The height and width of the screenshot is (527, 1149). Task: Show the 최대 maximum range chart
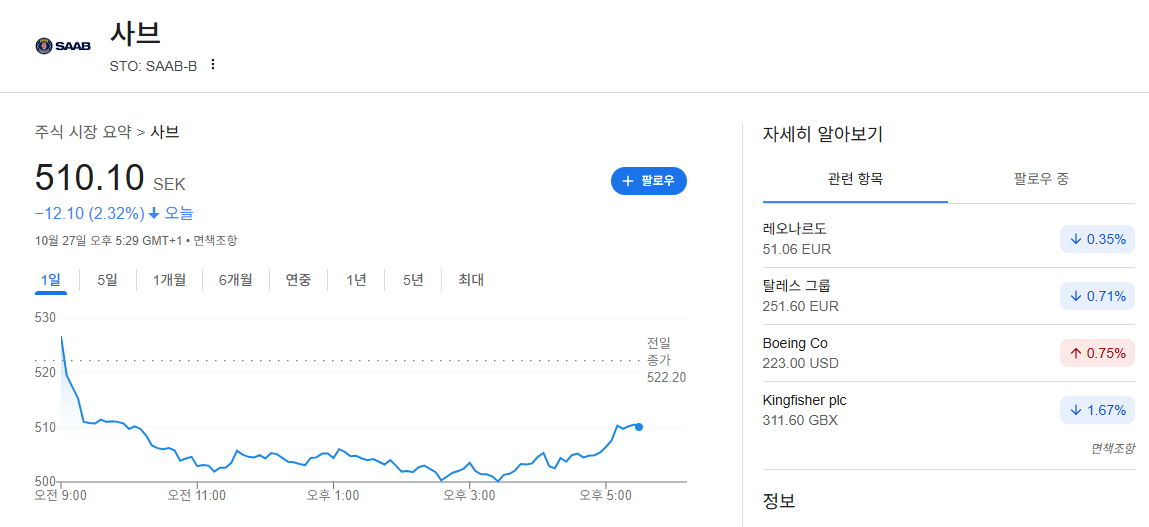(x=471, y=280)
